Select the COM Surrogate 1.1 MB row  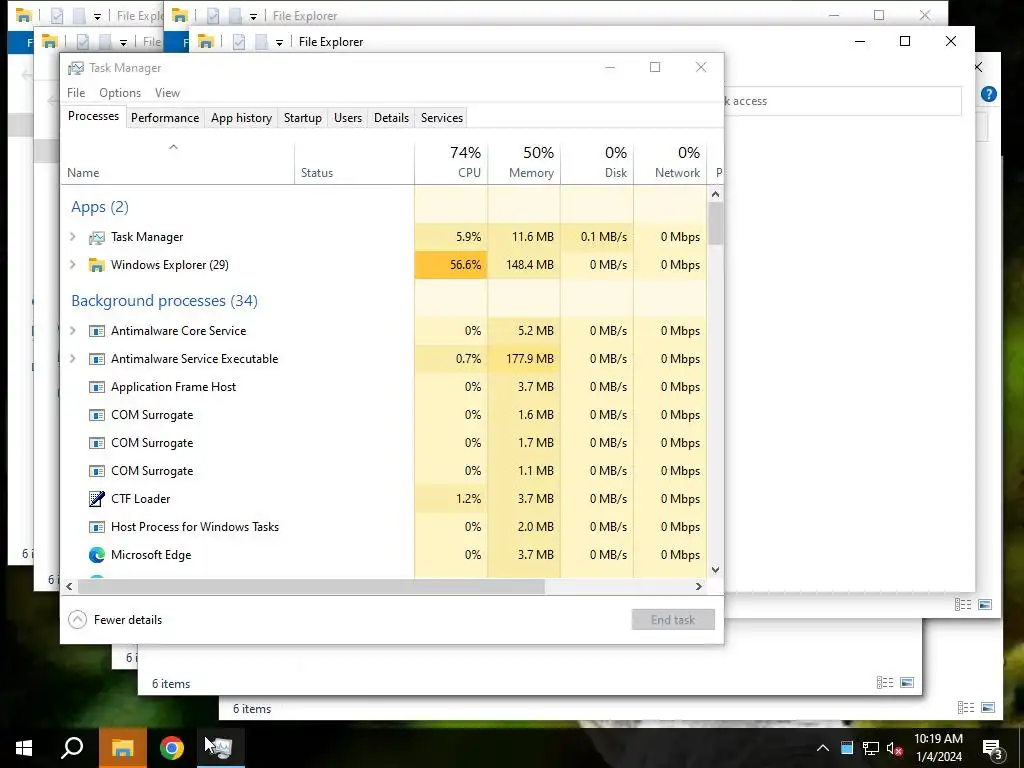[x=383, y=472]
